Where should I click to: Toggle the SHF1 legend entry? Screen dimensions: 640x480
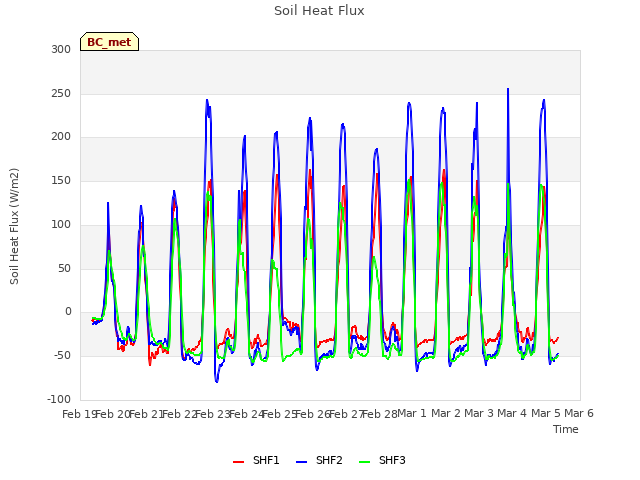[256, 460]
